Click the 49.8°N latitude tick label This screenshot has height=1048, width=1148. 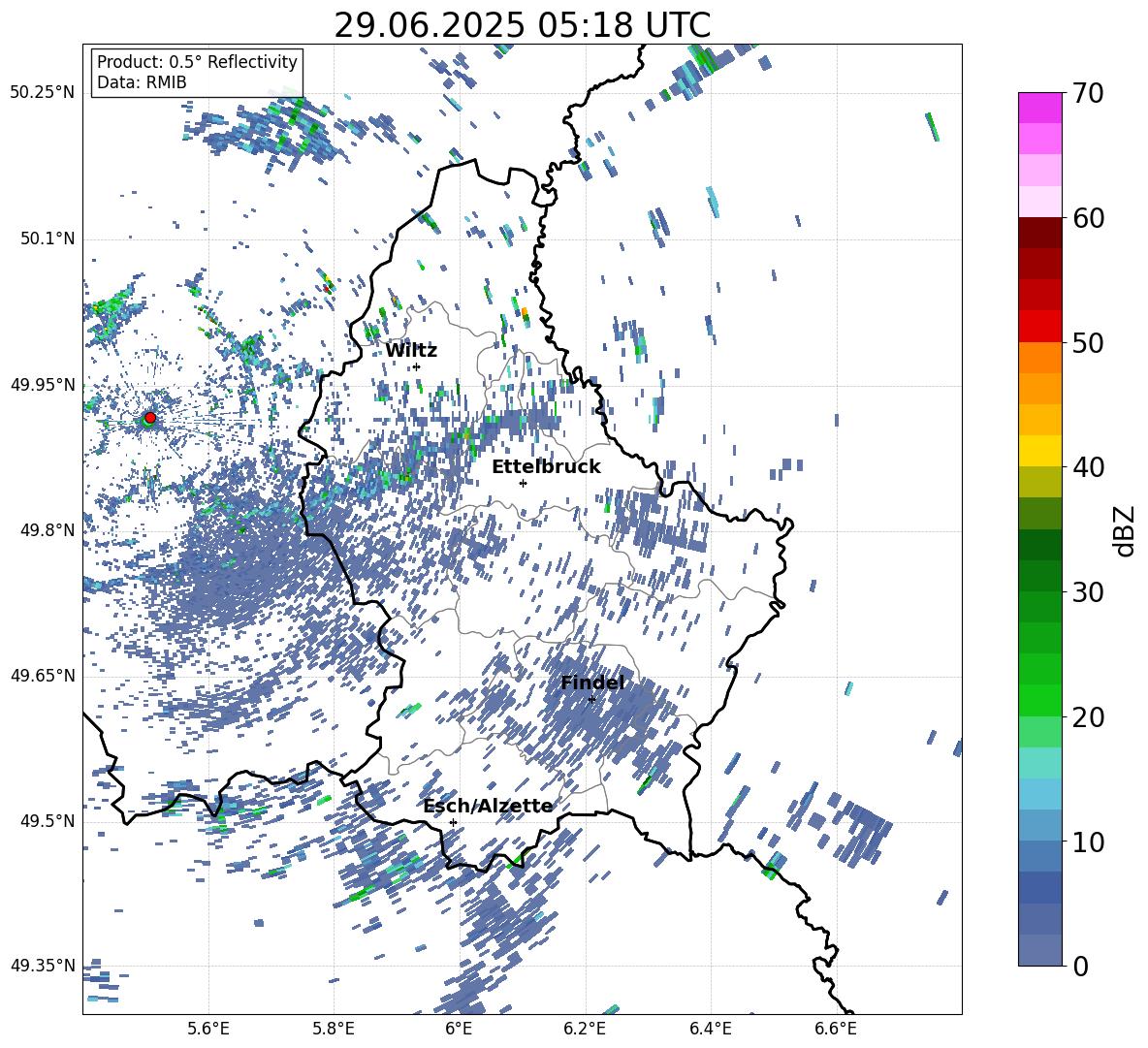[x=48, y=530]
